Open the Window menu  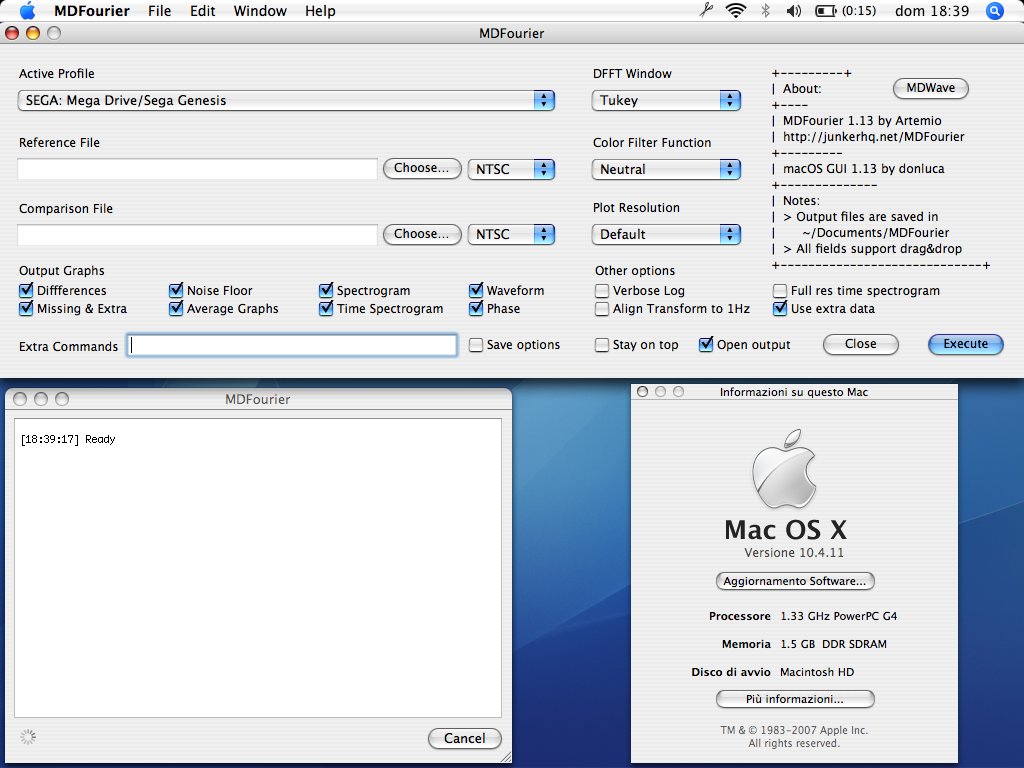point(260,10)
